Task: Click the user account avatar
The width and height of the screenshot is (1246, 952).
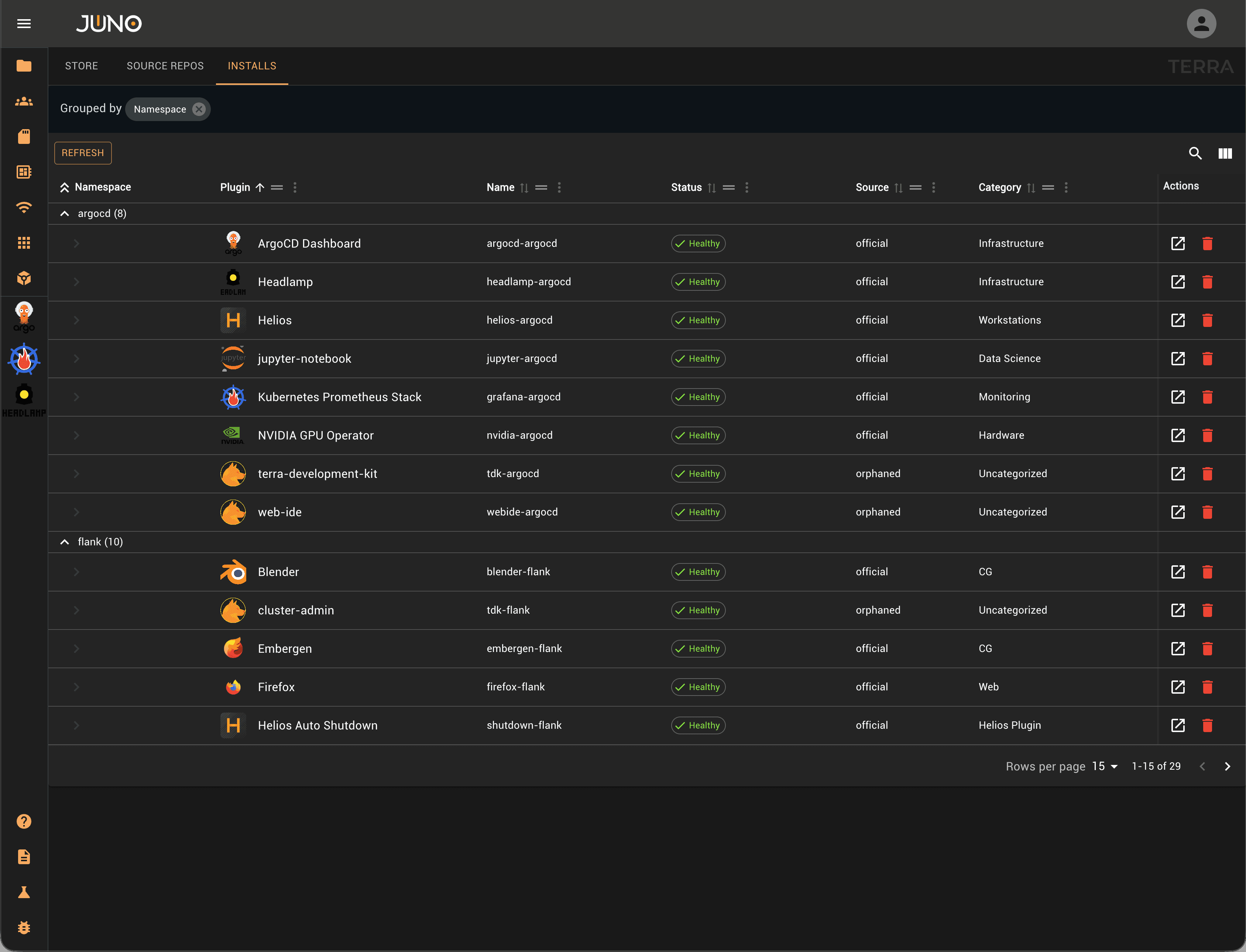Action: pyautogui.click(x=1201, y=24)
